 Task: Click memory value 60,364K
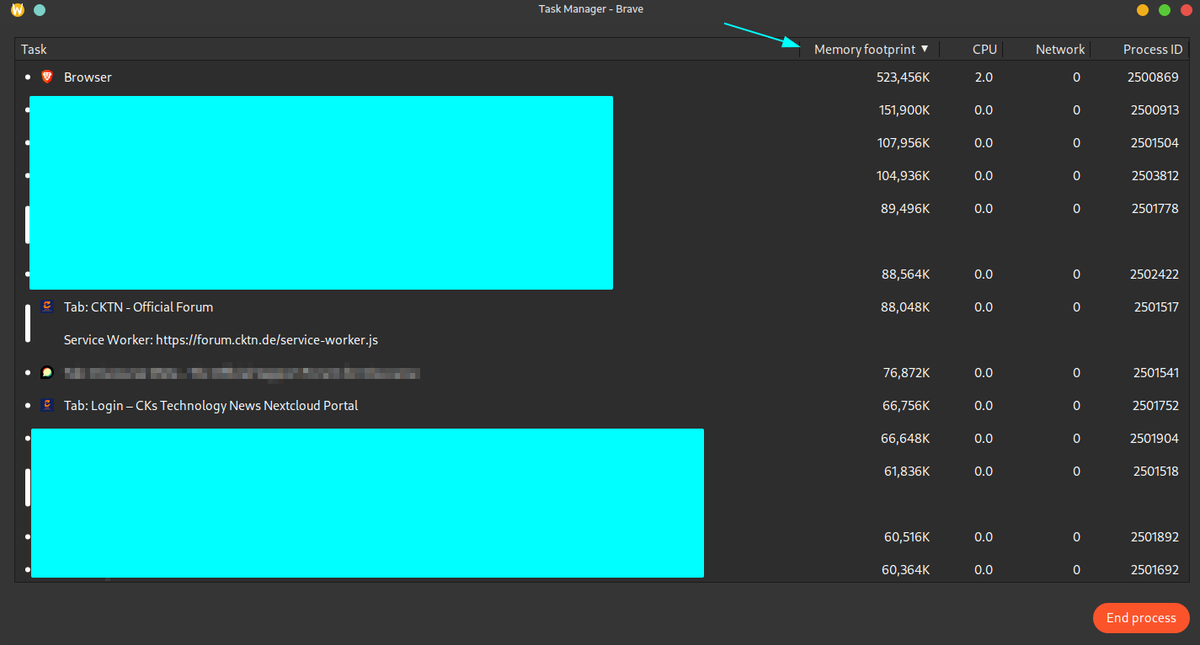[x=906, y=569]
